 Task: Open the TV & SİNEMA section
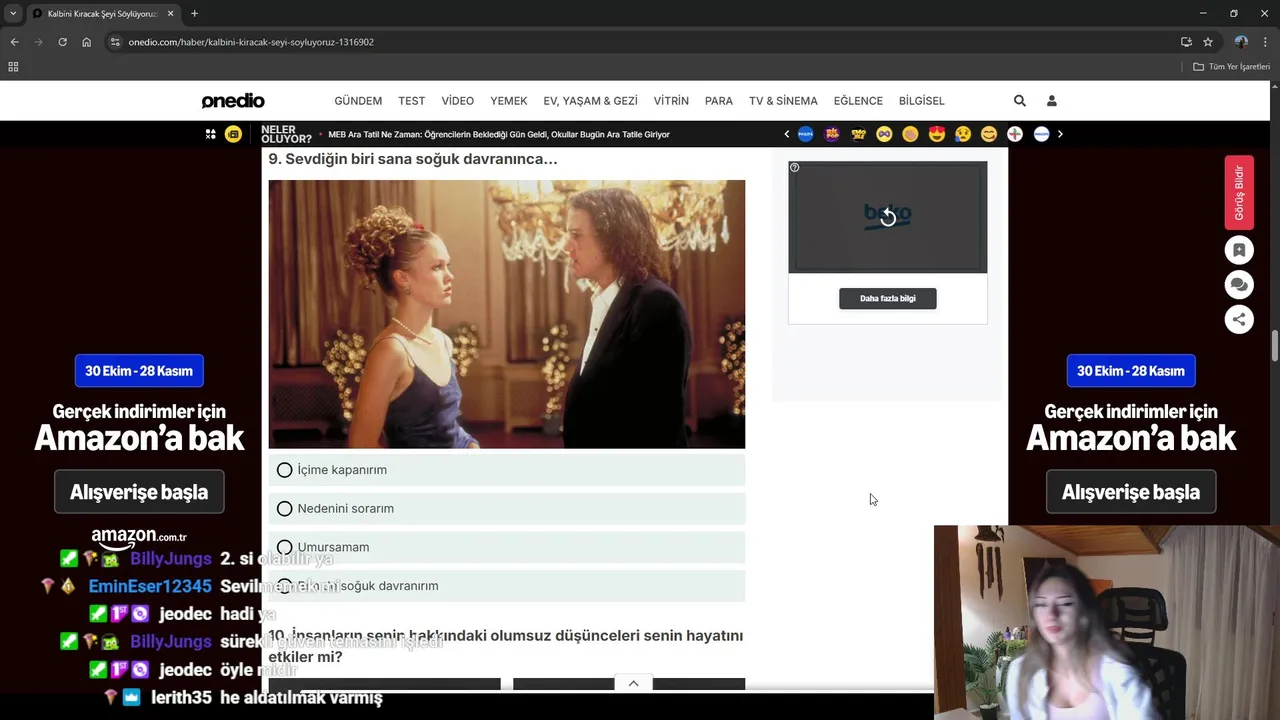click(x=783, y=101)
